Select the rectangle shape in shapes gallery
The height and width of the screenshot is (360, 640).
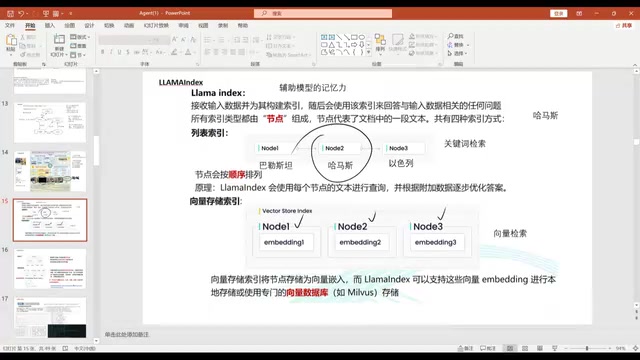[354, 37]
